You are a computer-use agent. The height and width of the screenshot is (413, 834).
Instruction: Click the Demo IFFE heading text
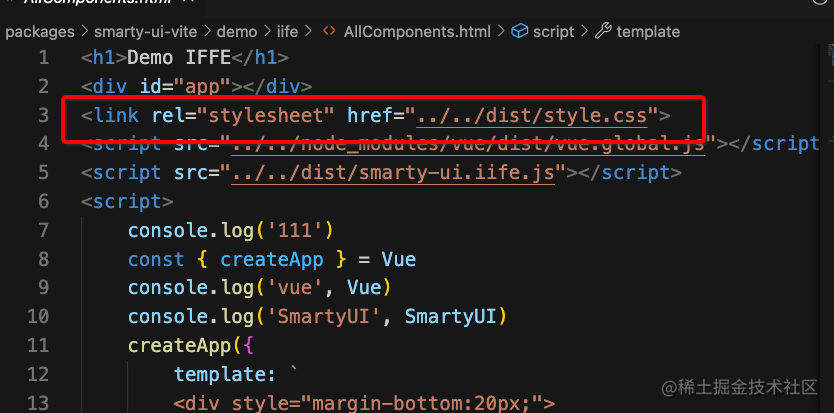point(181,57)
